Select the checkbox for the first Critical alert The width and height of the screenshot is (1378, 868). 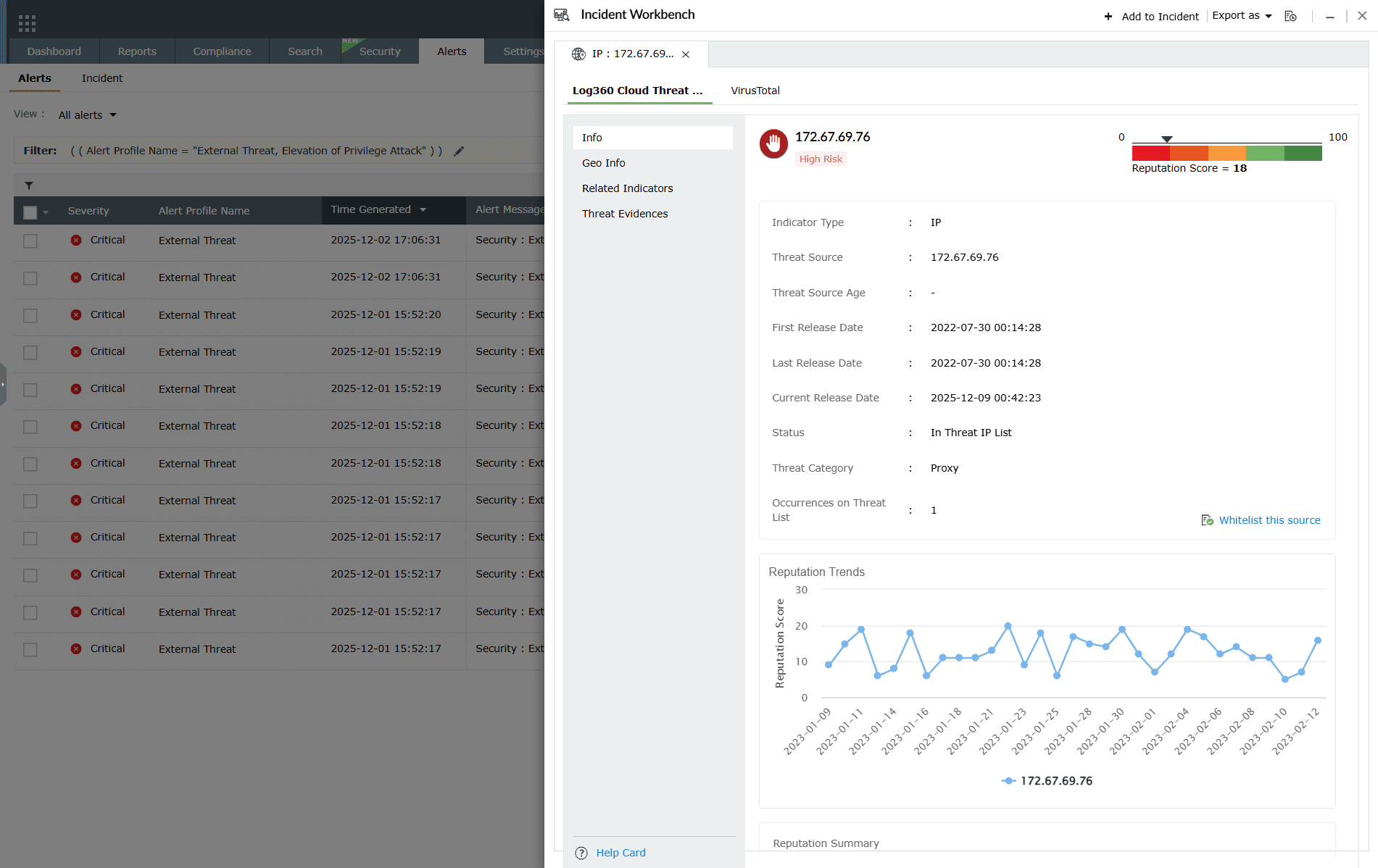pyautogui.click(x=30, y=241)
